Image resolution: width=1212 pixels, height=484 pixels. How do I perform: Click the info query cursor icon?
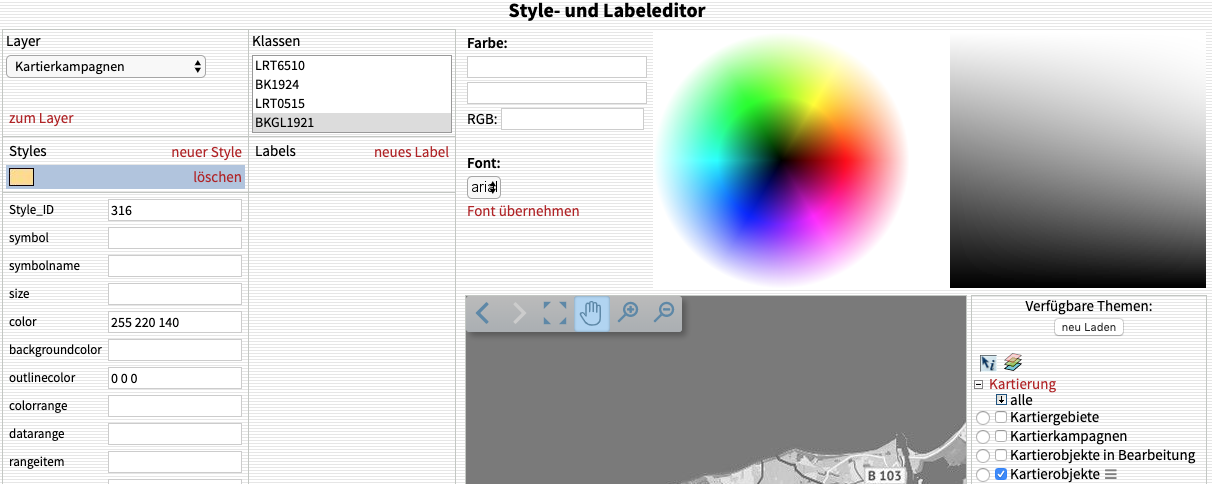(988, 363)
